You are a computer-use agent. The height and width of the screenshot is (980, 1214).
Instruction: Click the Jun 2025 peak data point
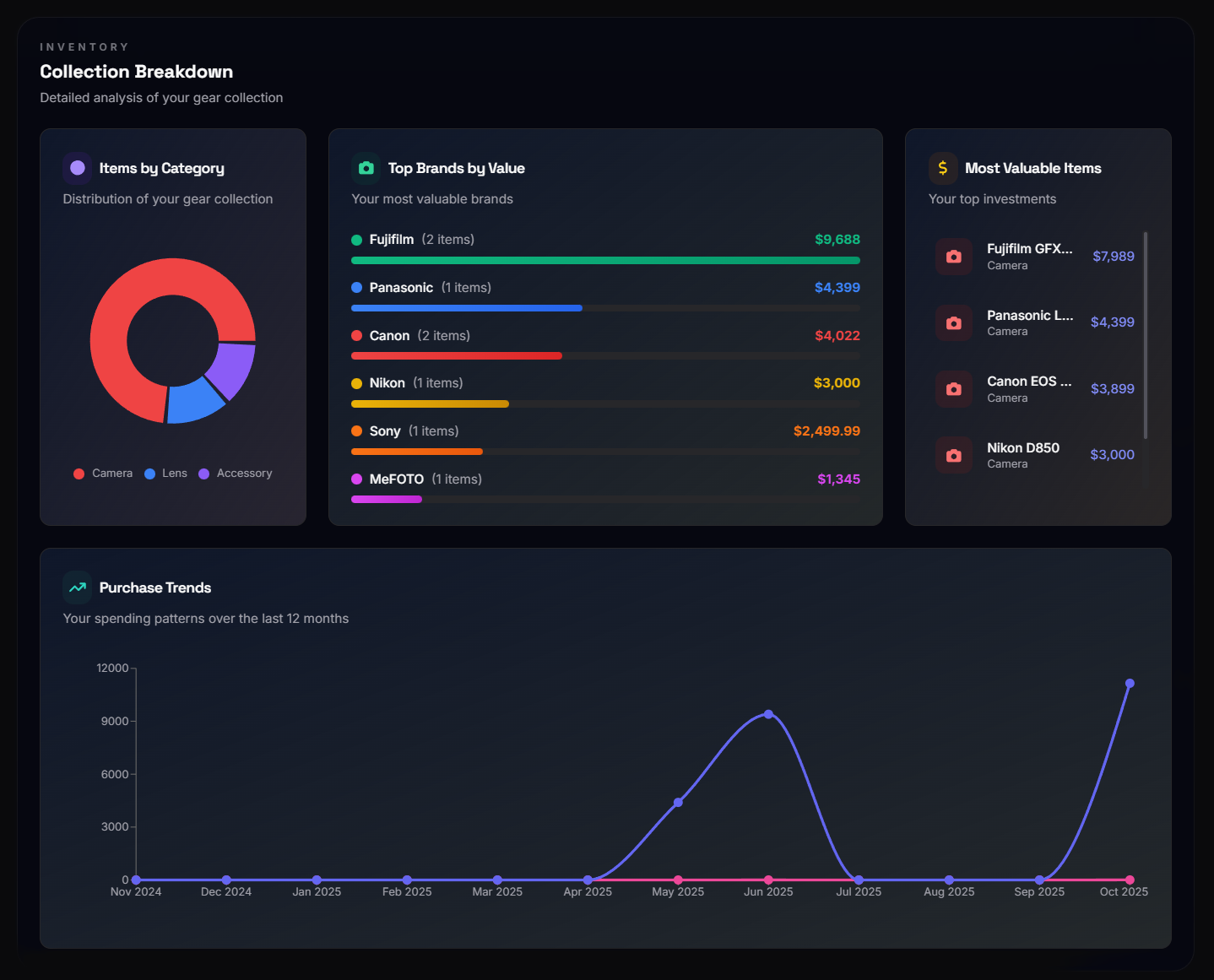coord(768,713)
